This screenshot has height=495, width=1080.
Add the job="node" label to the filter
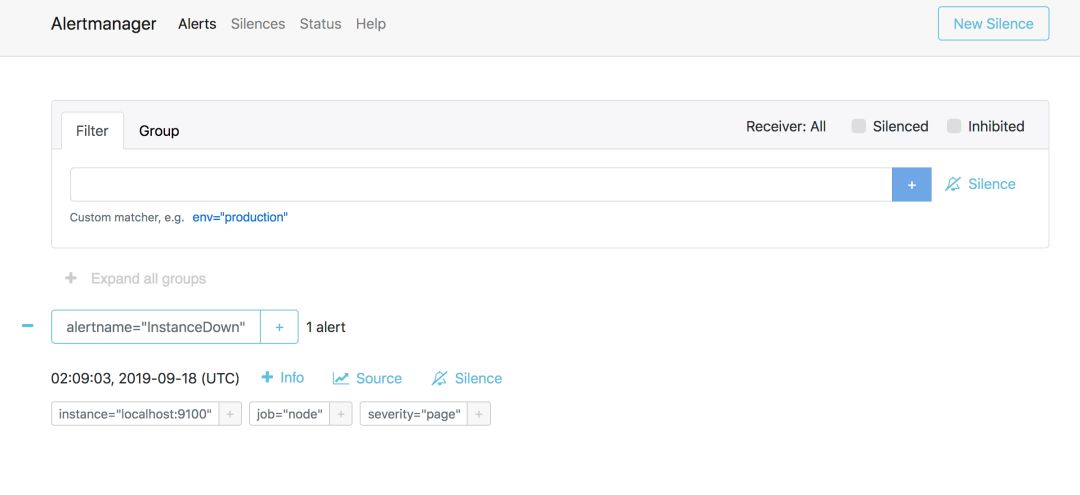pyautogui.click(x=341, y=414)
